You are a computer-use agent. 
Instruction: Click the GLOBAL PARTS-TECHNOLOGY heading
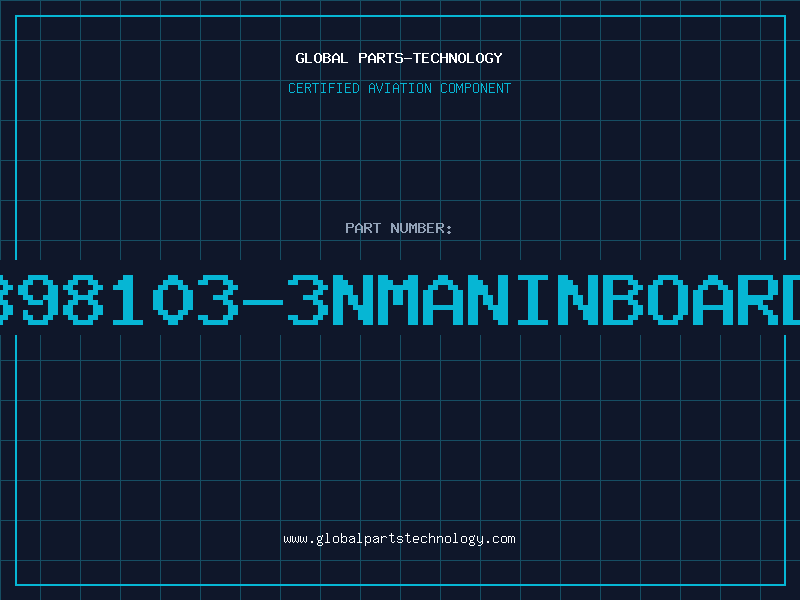pos(399,59)
